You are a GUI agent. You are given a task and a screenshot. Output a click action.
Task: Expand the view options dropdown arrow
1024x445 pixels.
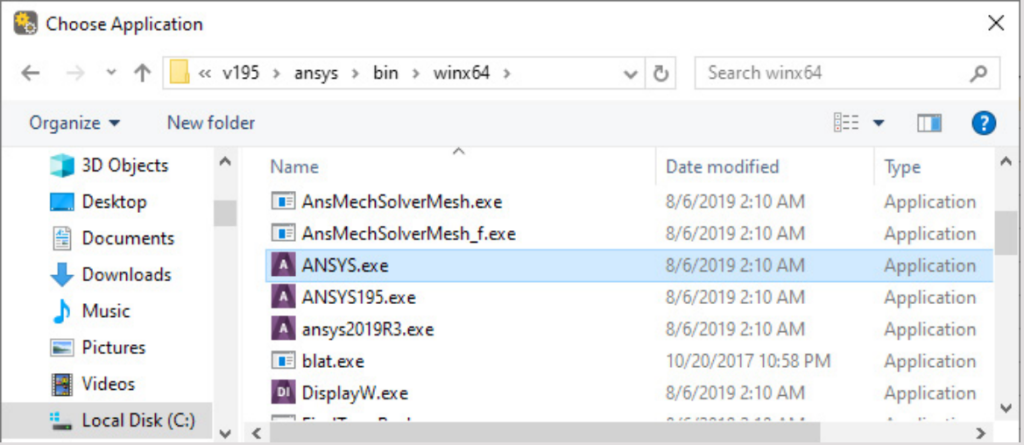(878, 123)
